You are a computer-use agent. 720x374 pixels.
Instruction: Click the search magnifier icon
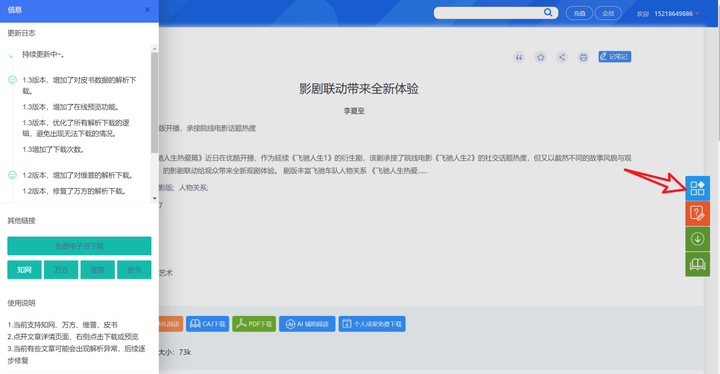pyautogui.click(x=548, y=12)
